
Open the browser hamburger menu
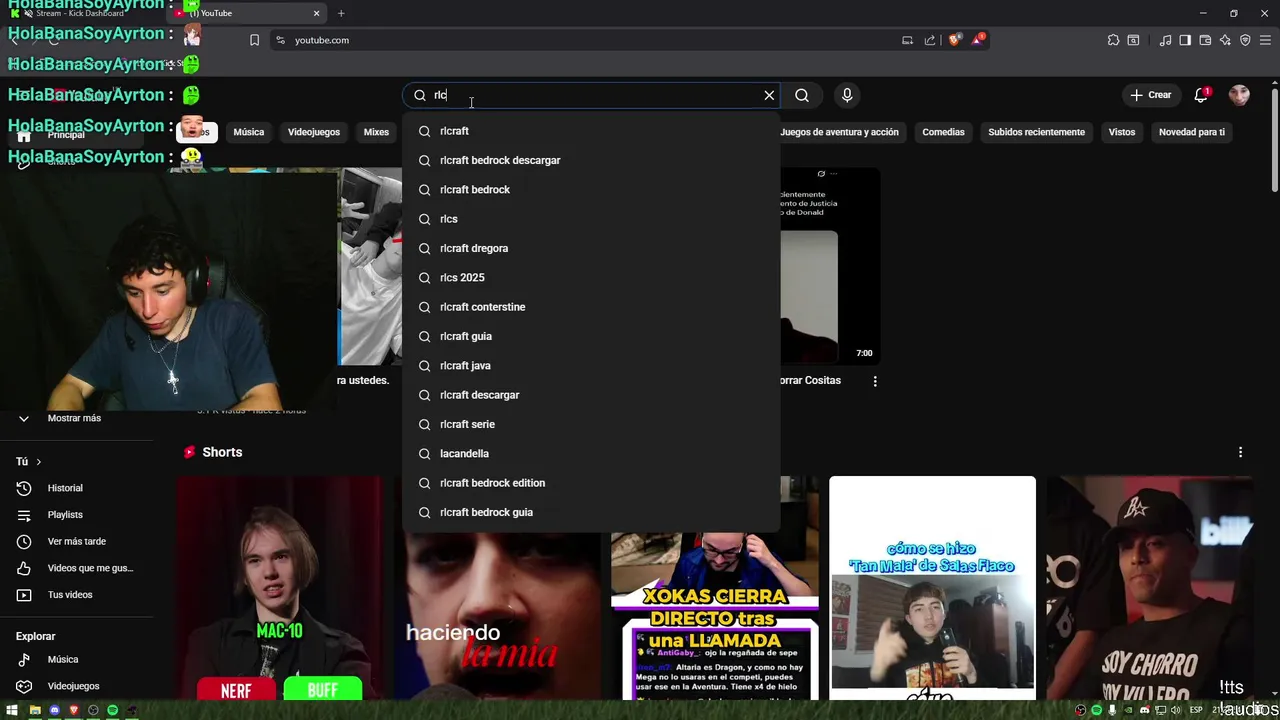(x=1265, y=40)
